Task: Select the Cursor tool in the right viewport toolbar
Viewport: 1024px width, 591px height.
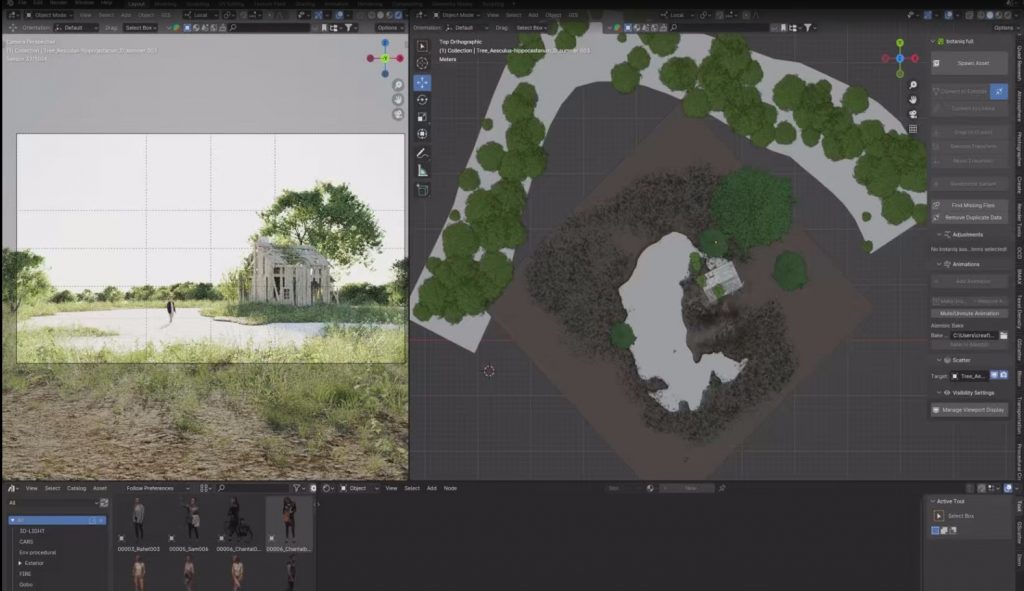Action: tap(423, 63)
